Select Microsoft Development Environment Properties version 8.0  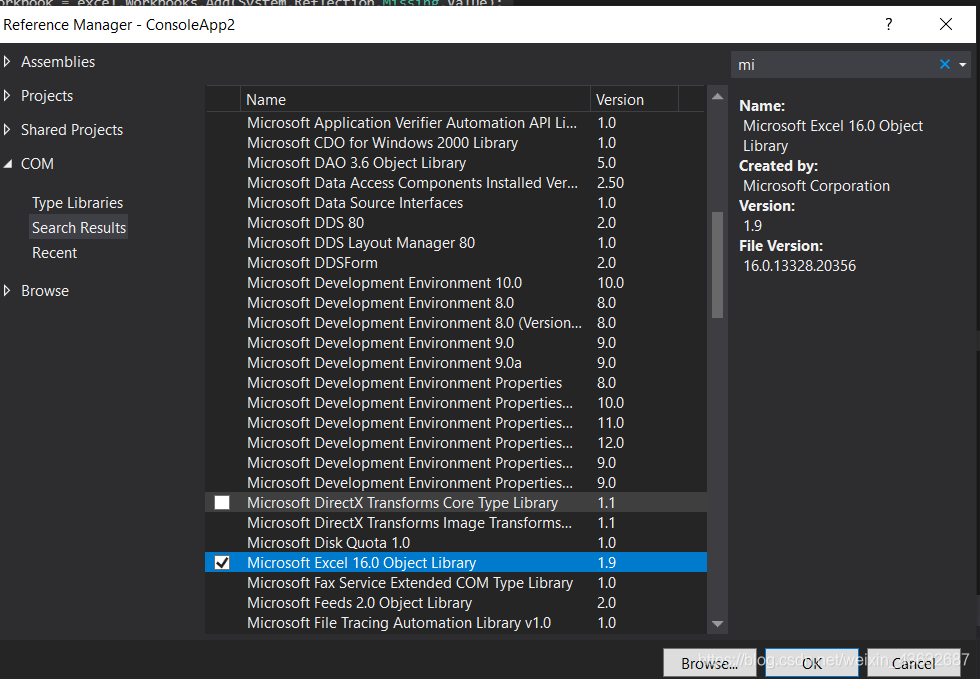[456, 383]
